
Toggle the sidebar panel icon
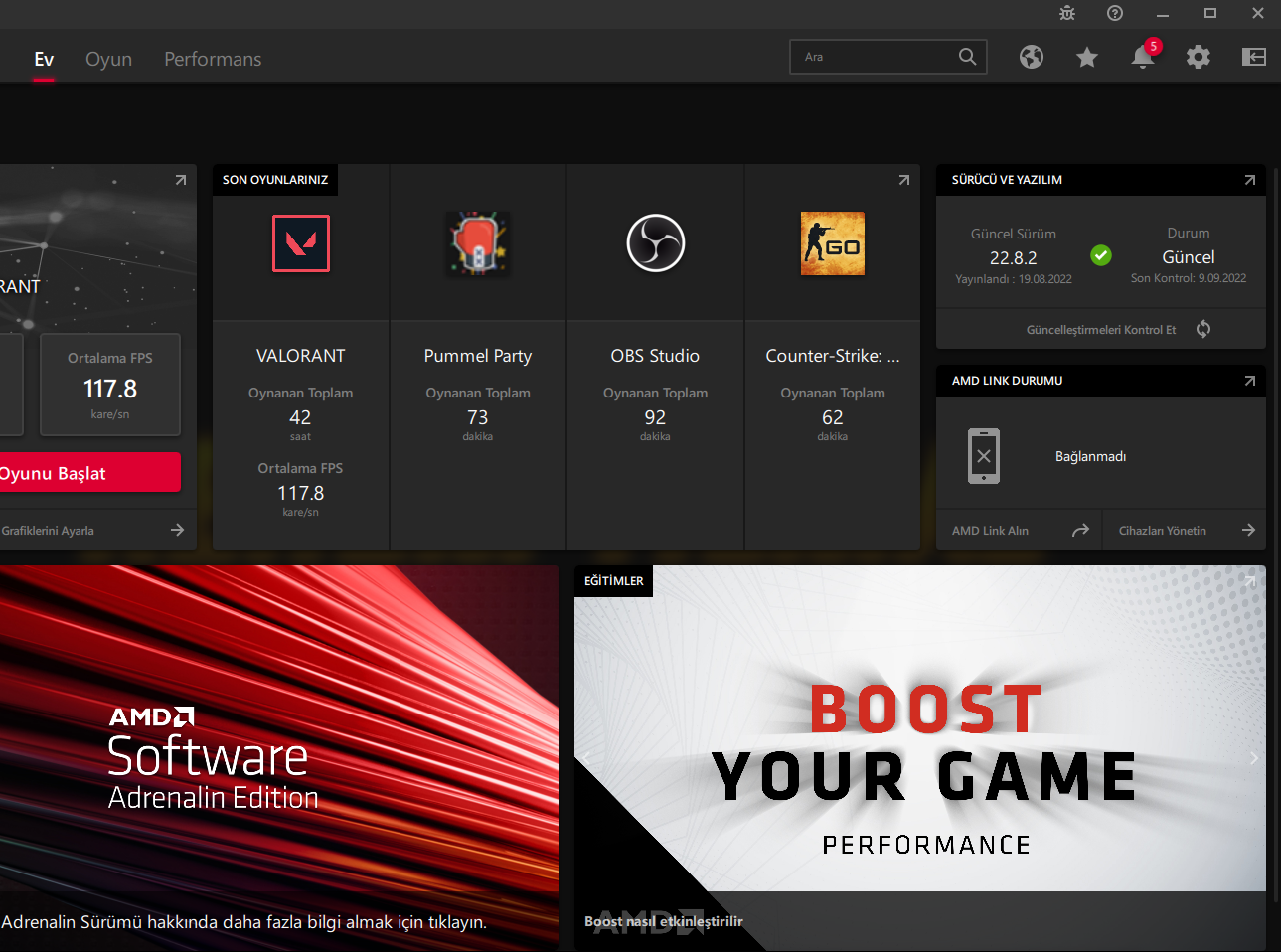click(x=1254, y=57)
